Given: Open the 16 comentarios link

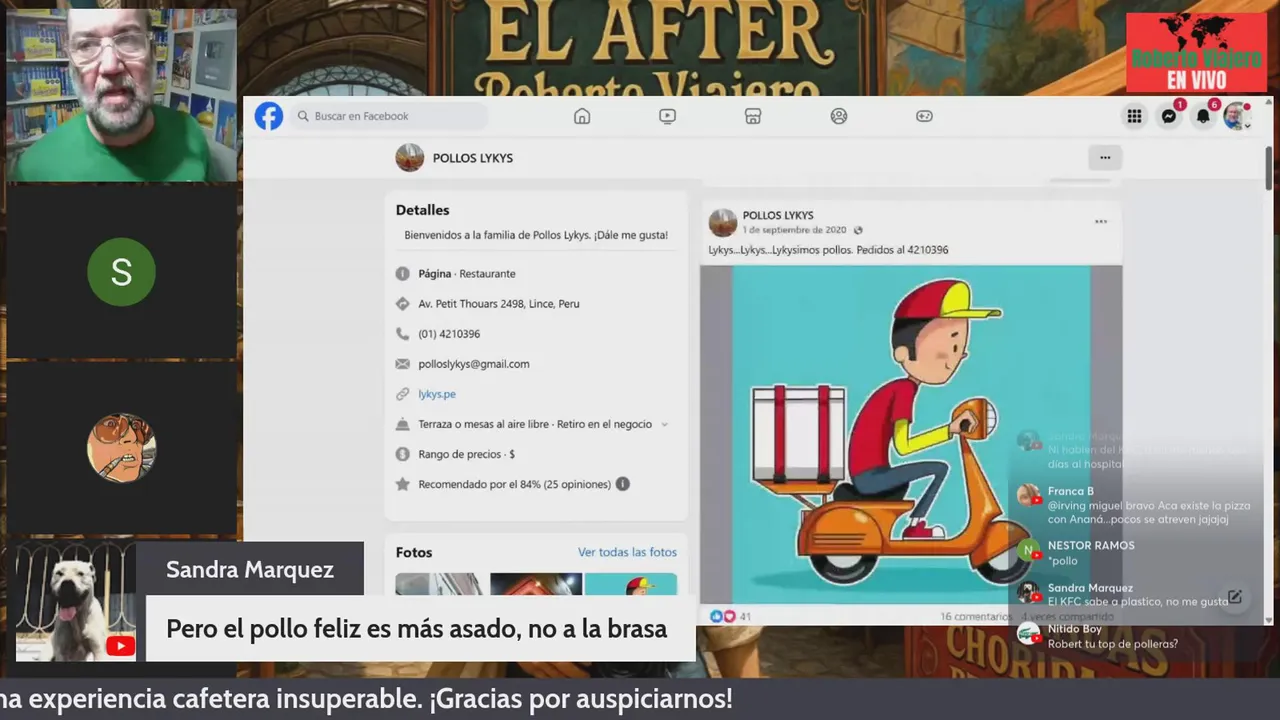Looking at the screenshot, I should [975, 617].
